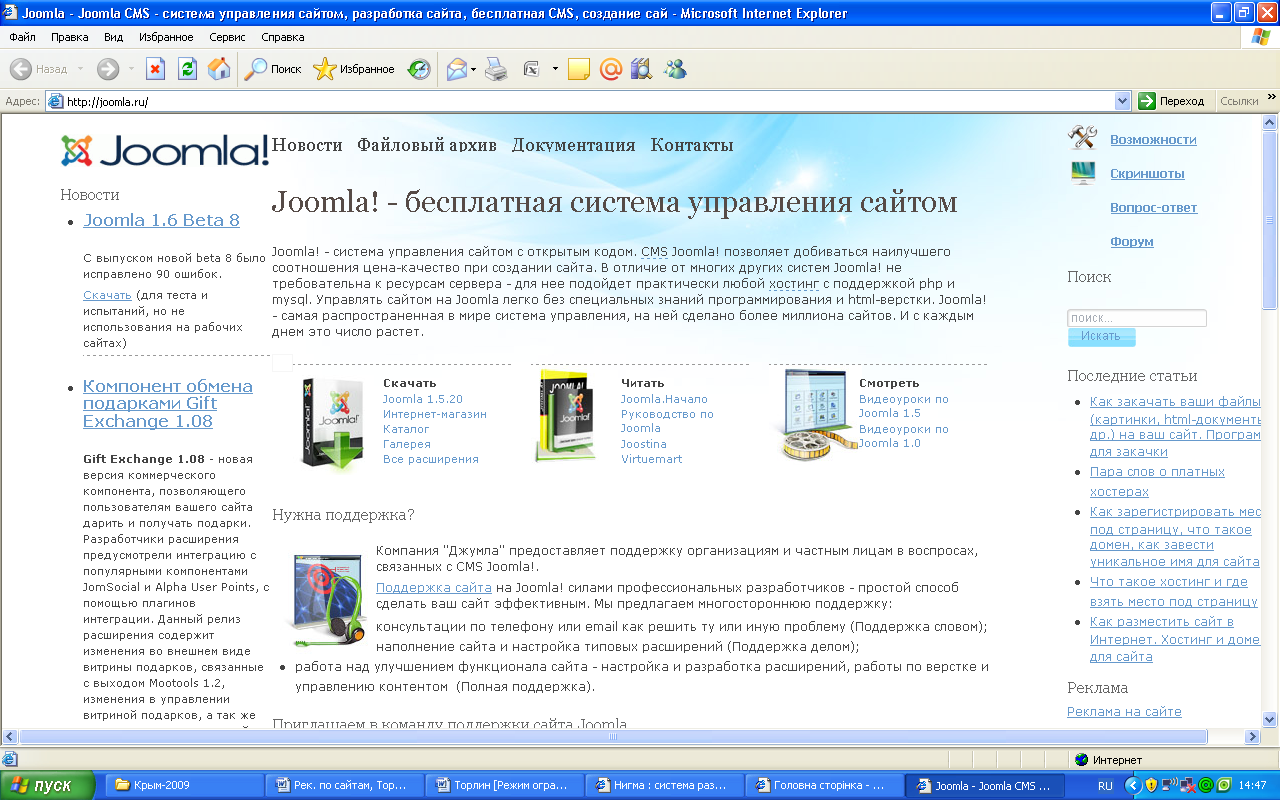Screen dimensions: 1280x800
Task: Switch to the Нигма taskbar window
Action: (664, 785)
